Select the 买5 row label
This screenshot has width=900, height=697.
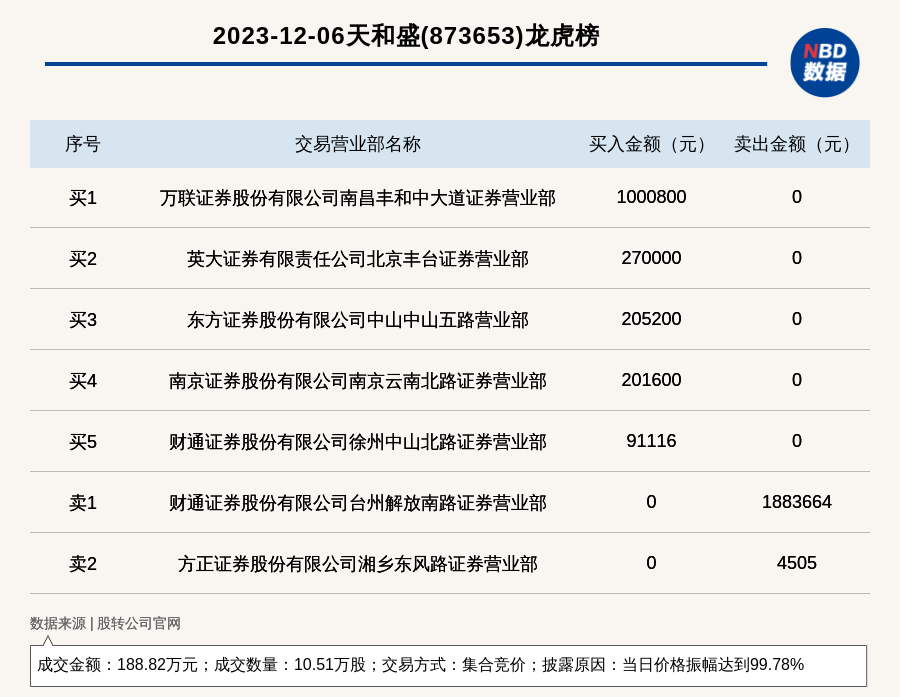click(x=83, y=442)
